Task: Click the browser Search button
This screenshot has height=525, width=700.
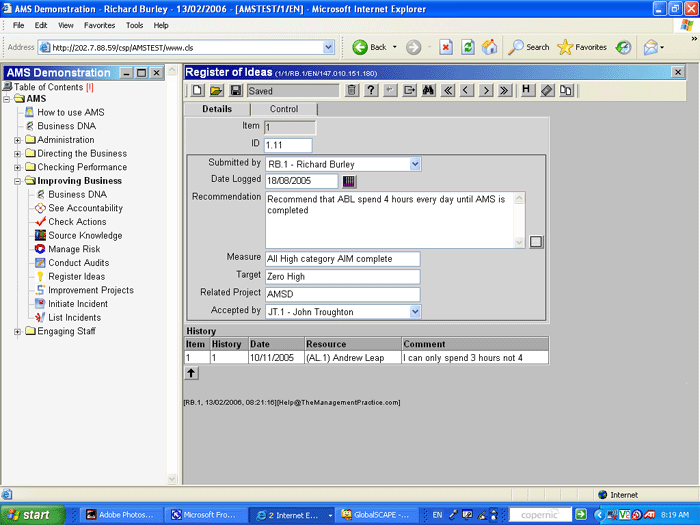Action: click(x=529, y=47)
